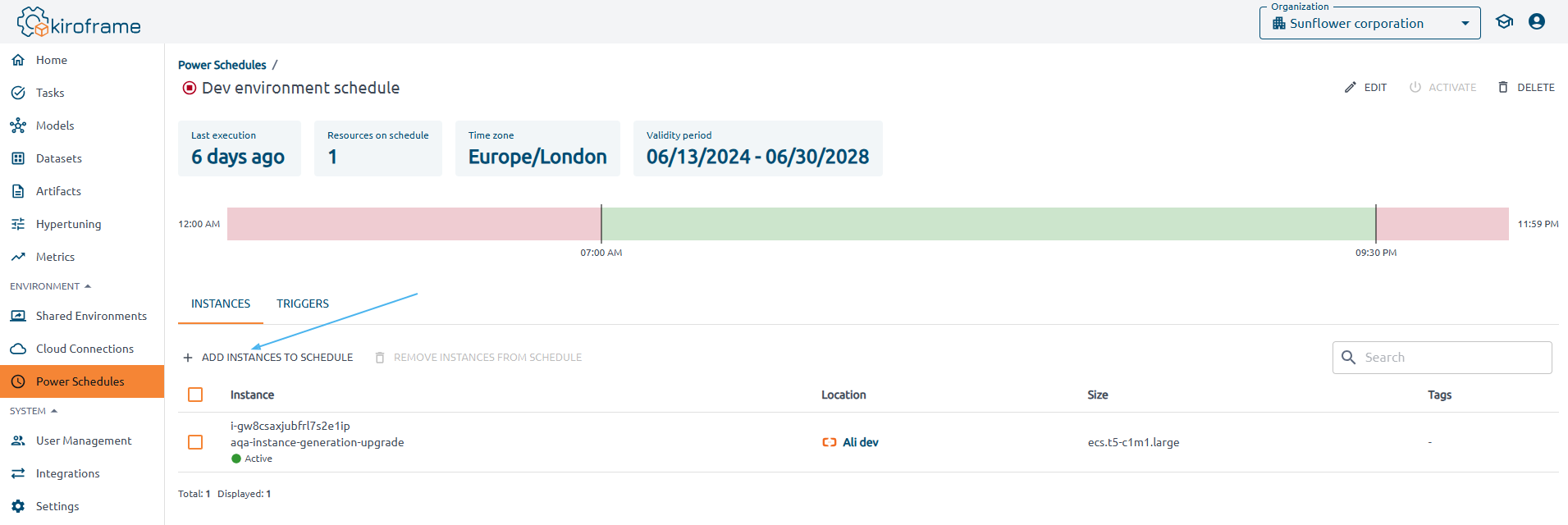Viewport: 1568px width, 525px height.
Task: Toggle the select-all instances checkbox
Action: coord(195,395)
